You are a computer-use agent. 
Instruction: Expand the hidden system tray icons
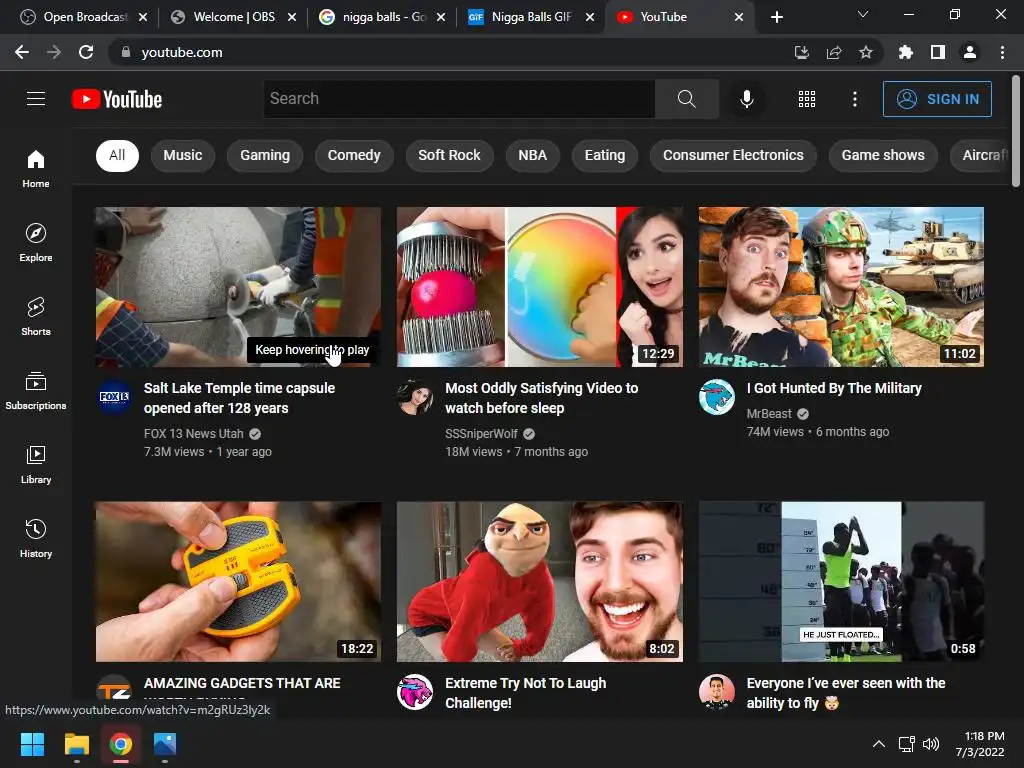879,744
